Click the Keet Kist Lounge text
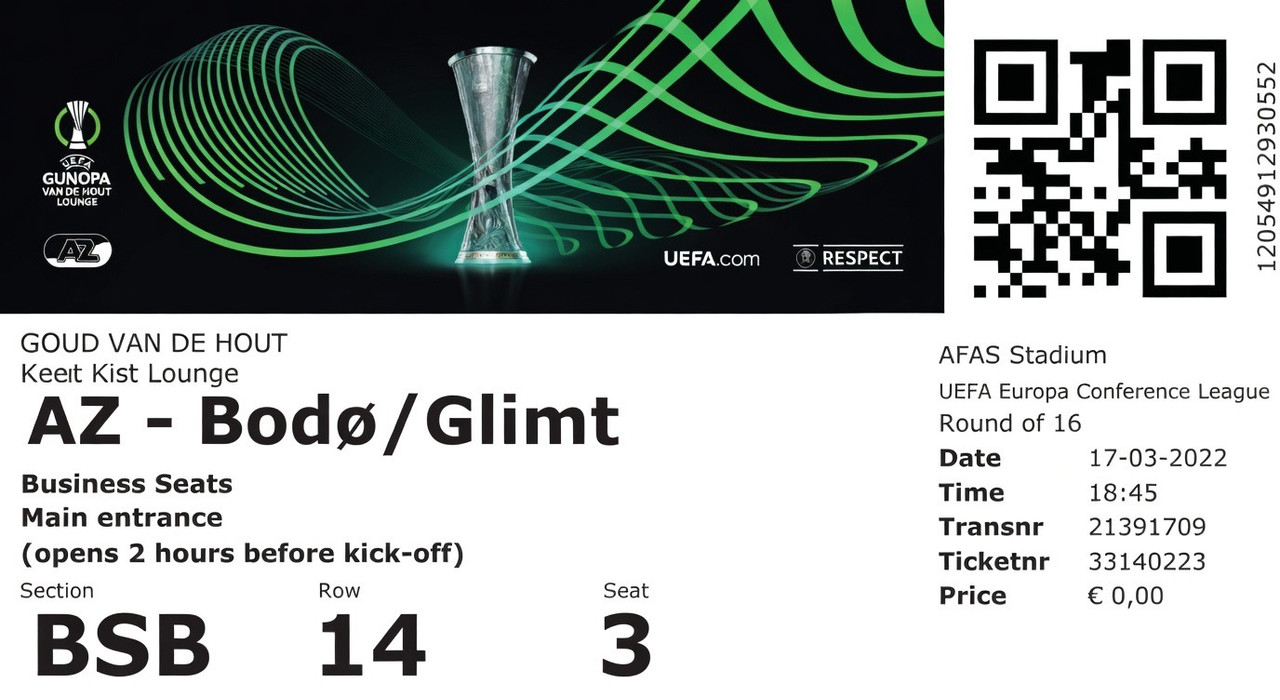Image resolution: width=1280 pixels, height=700 pixels. pos(130,374)
